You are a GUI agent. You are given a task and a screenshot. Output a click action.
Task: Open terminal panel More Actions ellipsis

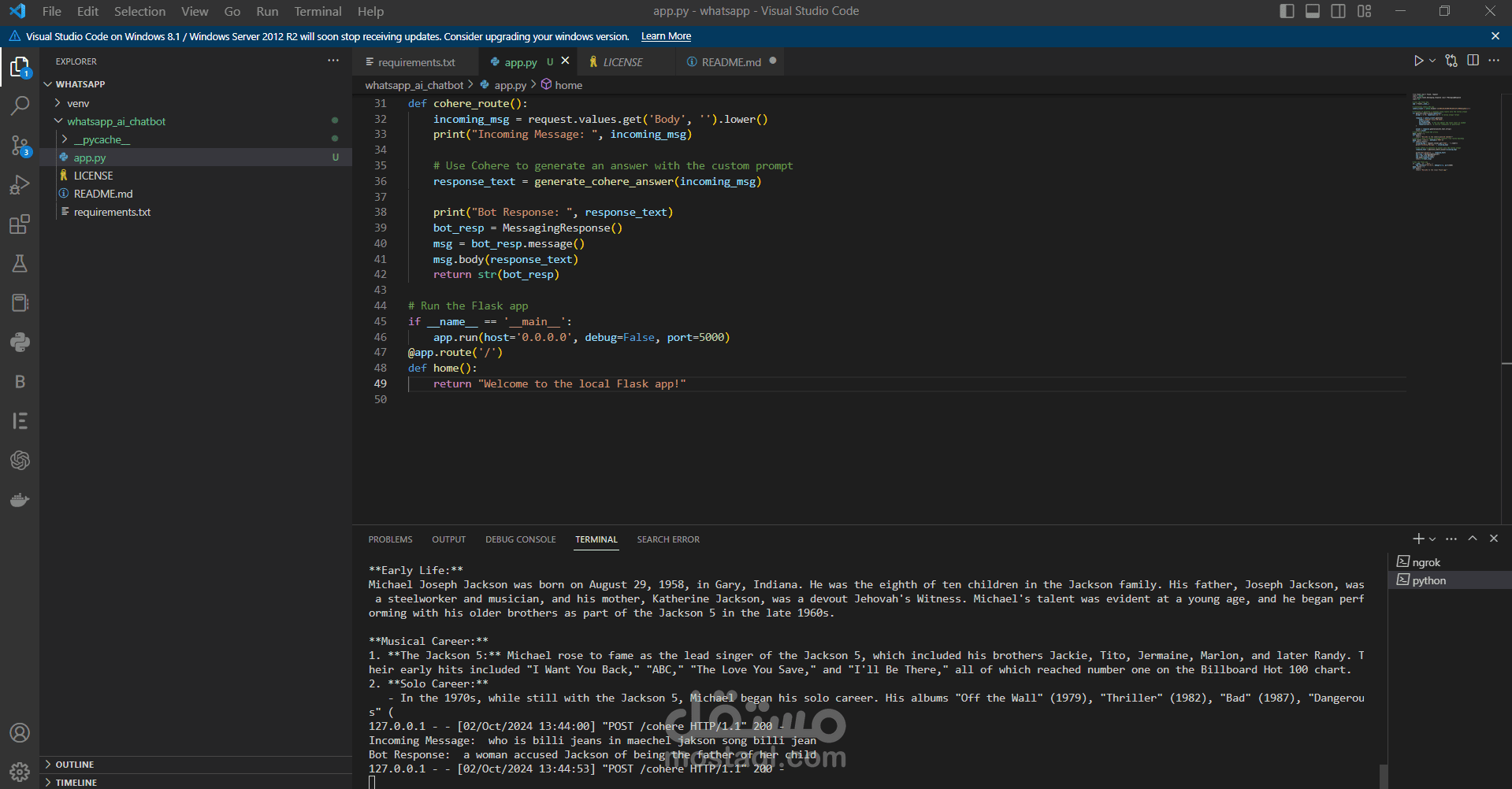(x=1451, y=539)
